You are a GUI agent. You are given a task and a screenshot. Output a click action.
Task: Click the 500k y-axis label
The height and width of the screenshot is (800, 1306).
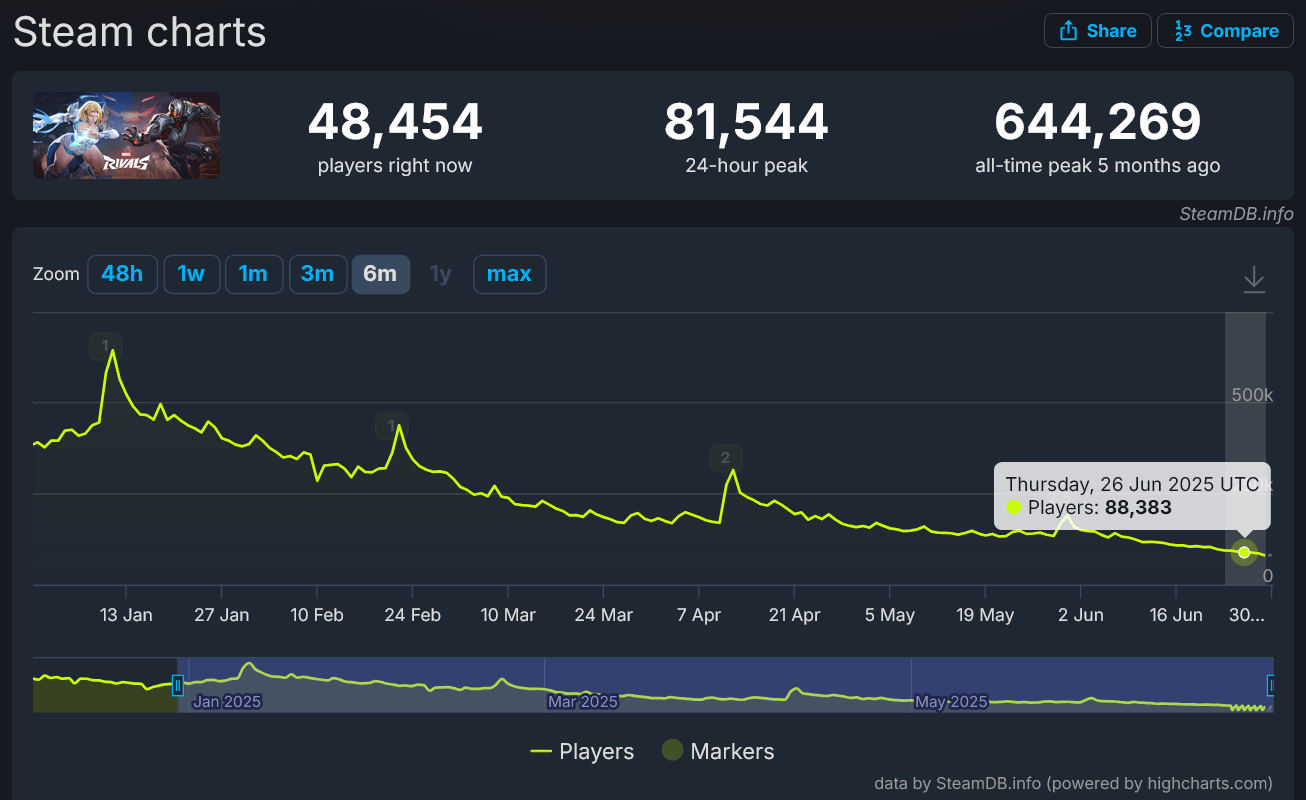1252,395
